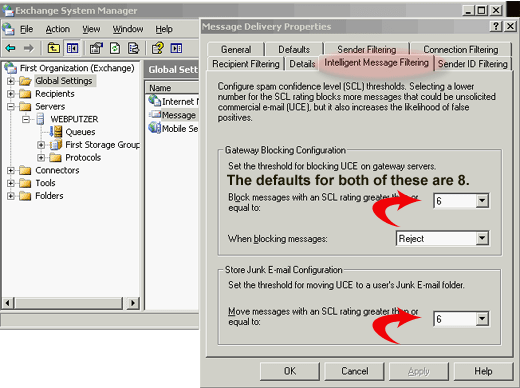The height and width of the screenshot is (388, 520).
Task: Switch to the Sender ID Filtering tab
Action: click(473, 64)
